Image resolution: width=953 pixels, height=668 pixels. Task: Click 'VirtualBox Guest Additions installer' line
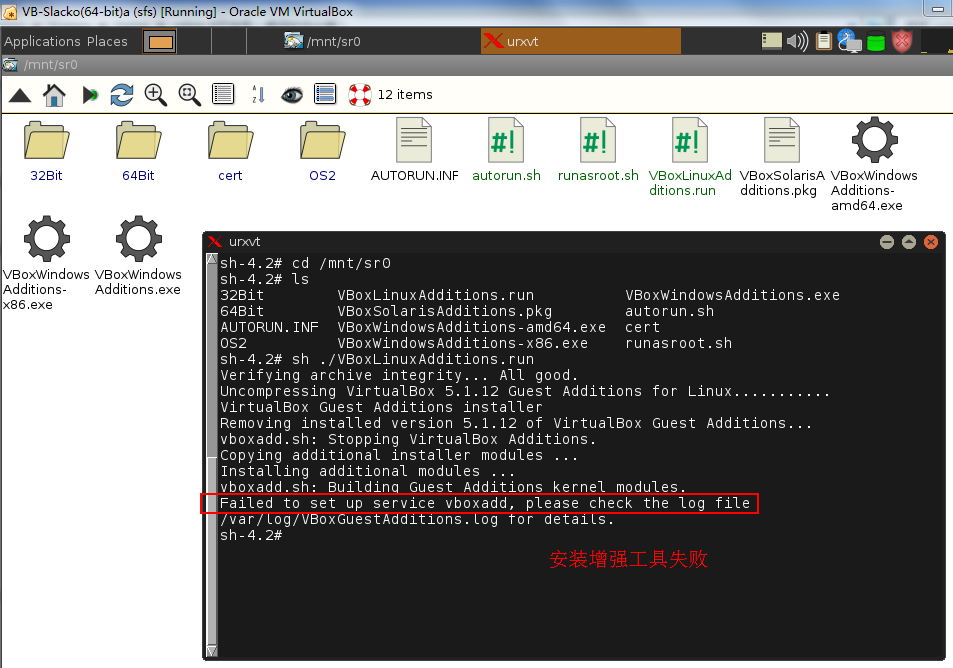point(381,407)
